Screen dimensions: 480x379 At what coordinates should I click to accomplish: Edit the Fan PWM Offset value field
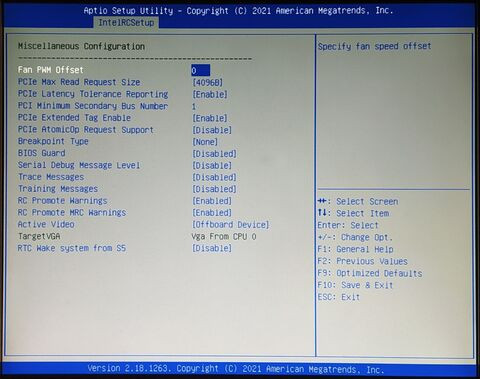[x=201, y=70]
